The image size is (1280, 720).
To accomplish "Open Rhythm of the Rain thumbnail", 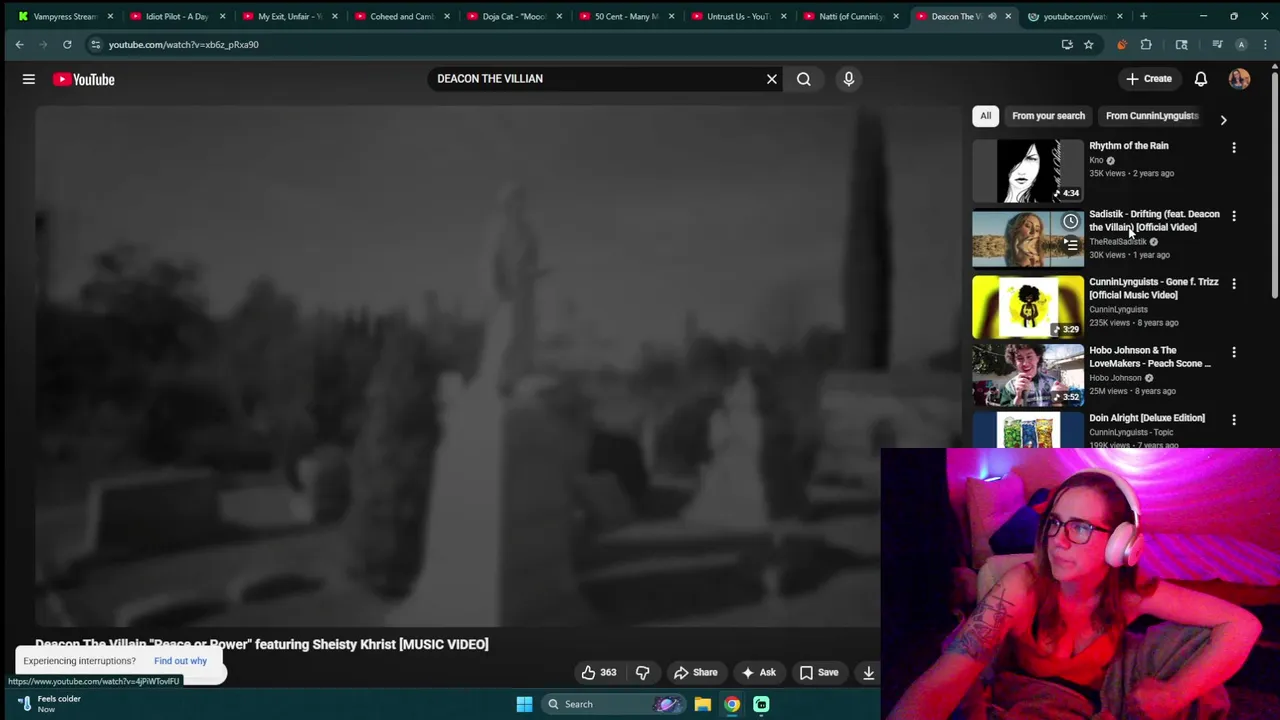I will (x=1028, y=171).
